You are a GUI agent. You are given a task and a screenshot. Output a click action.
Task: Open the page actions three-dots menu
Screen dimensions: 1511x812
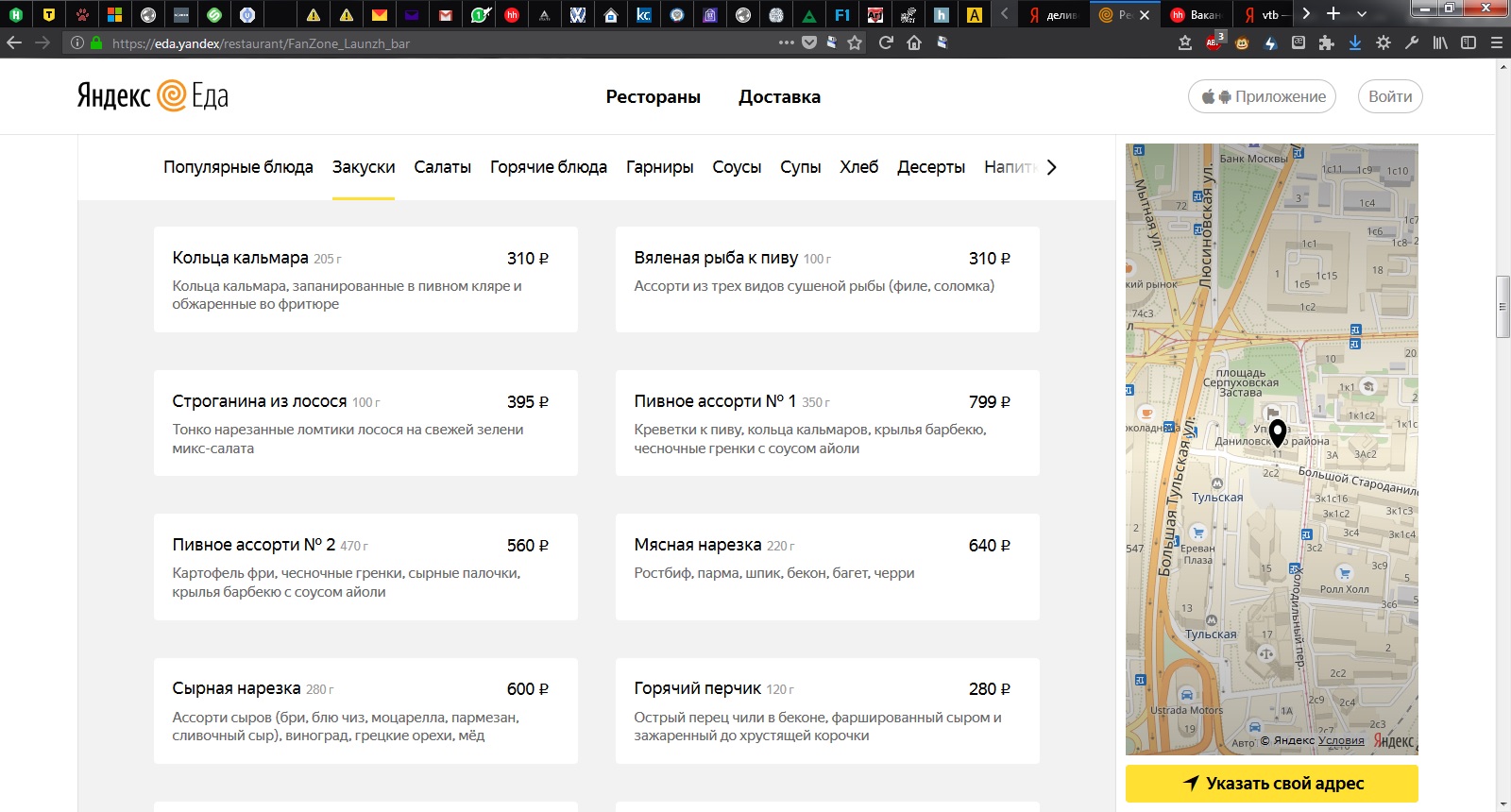(x=786, y=42)
